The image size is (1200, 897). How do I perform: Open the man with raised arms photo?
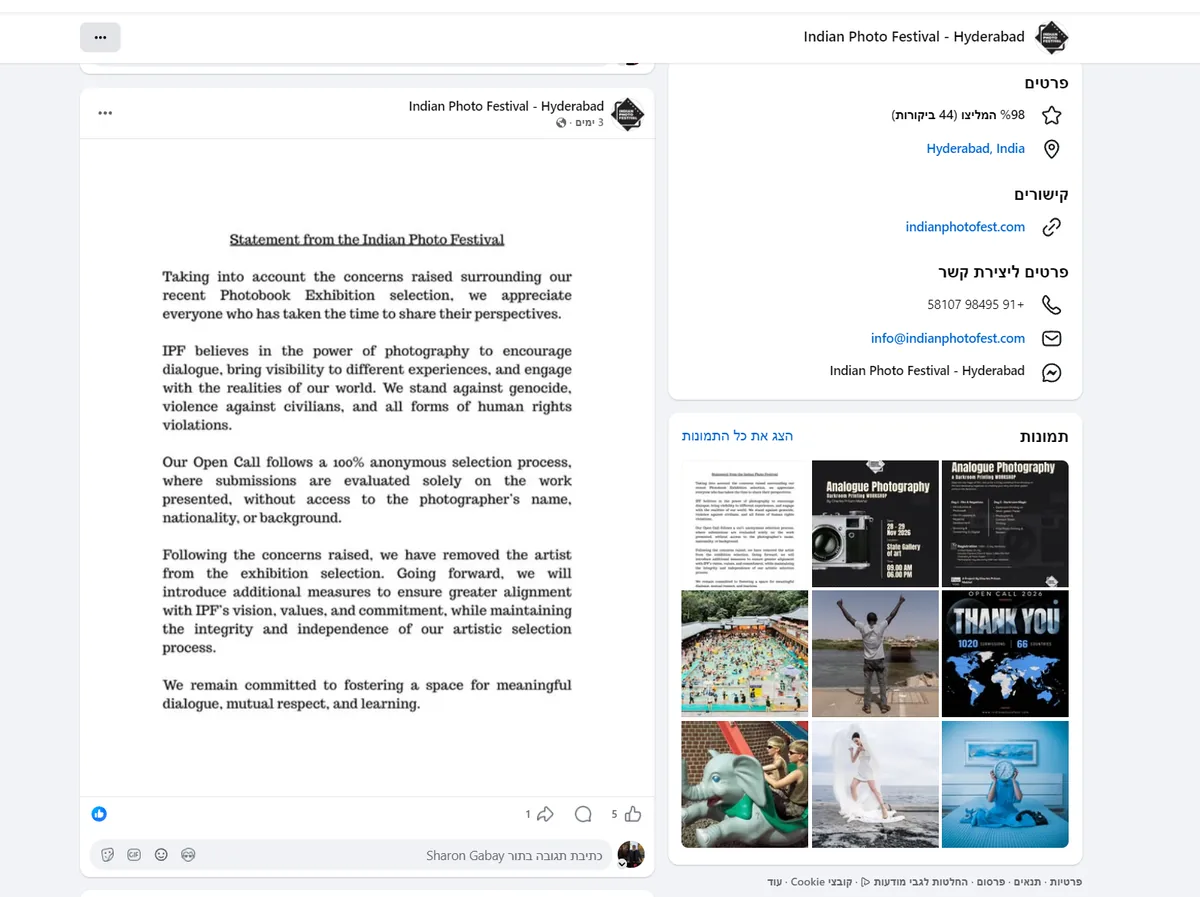[x=875, y=654]
